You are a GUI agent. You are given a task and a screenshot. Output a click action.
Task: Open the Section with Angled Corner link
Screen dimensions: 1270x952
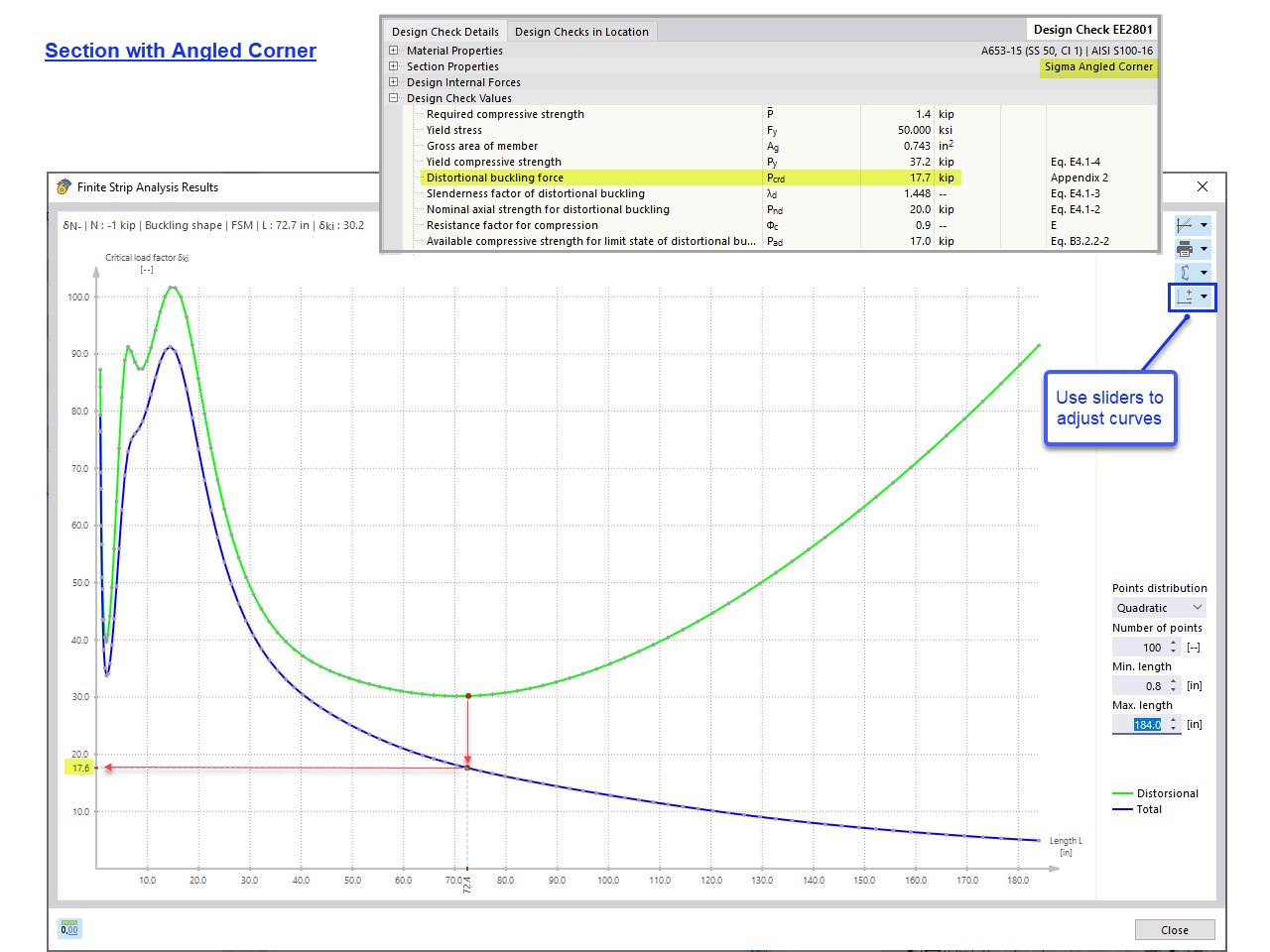pos(180,50)
